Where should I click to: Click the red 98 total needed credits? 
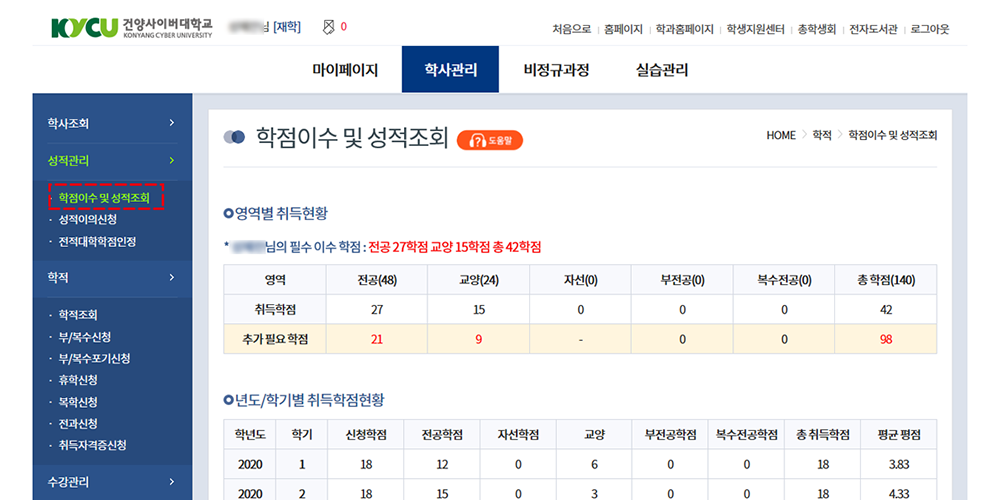[886, 340]
